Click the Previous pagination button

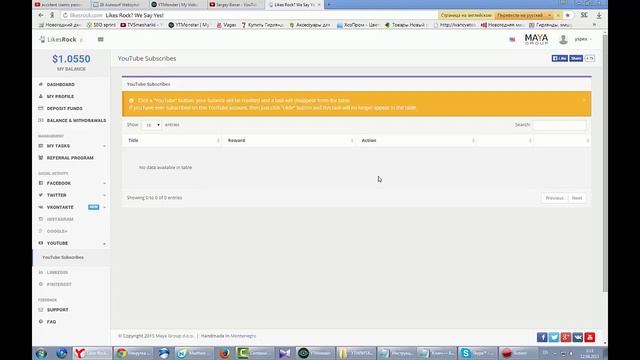pos(554,198)
